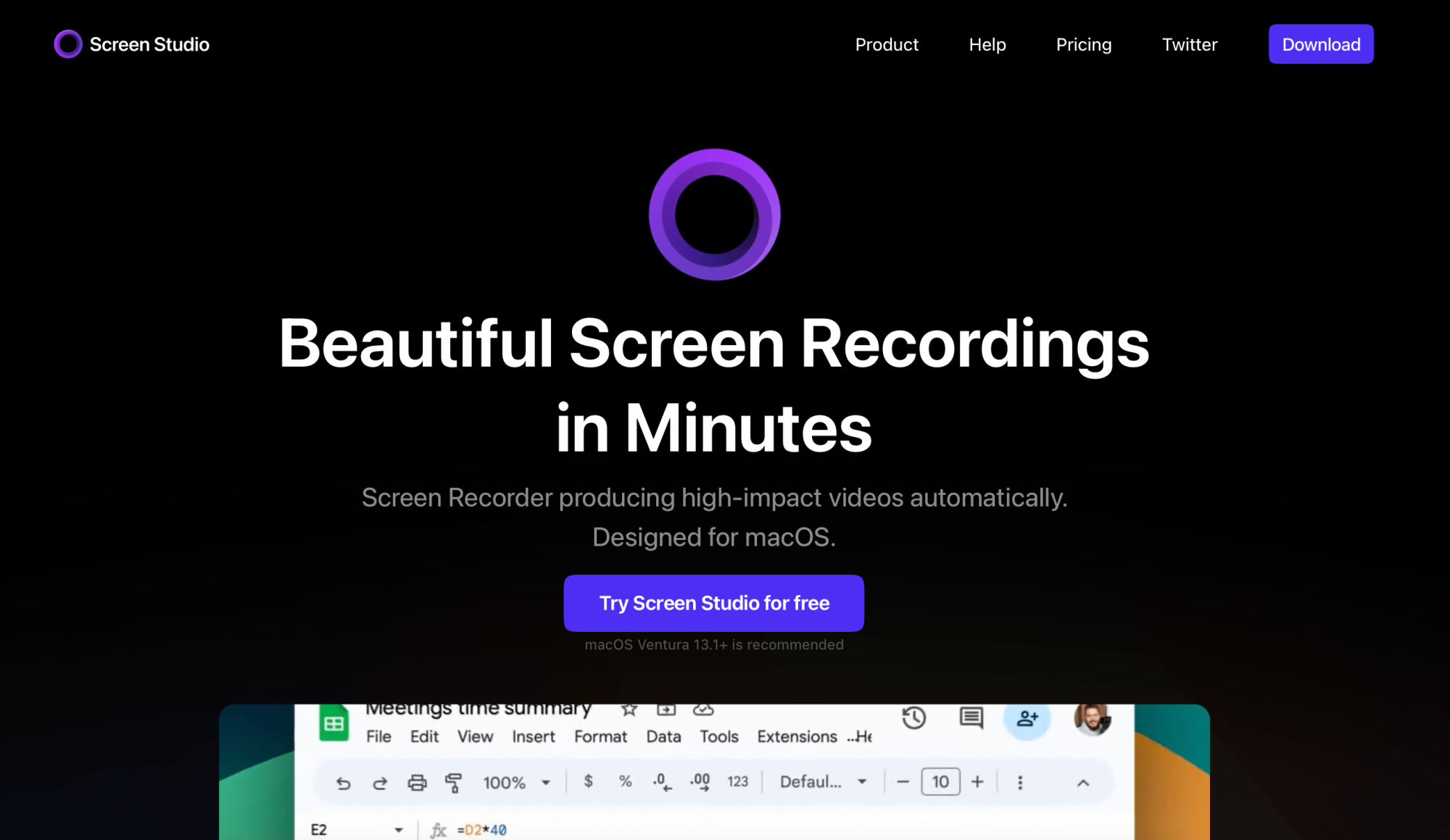The width and height of the screenshot is (1450, 840).
Task: Click the redo arrow in toolbar
Action: [x=380, y=783]
